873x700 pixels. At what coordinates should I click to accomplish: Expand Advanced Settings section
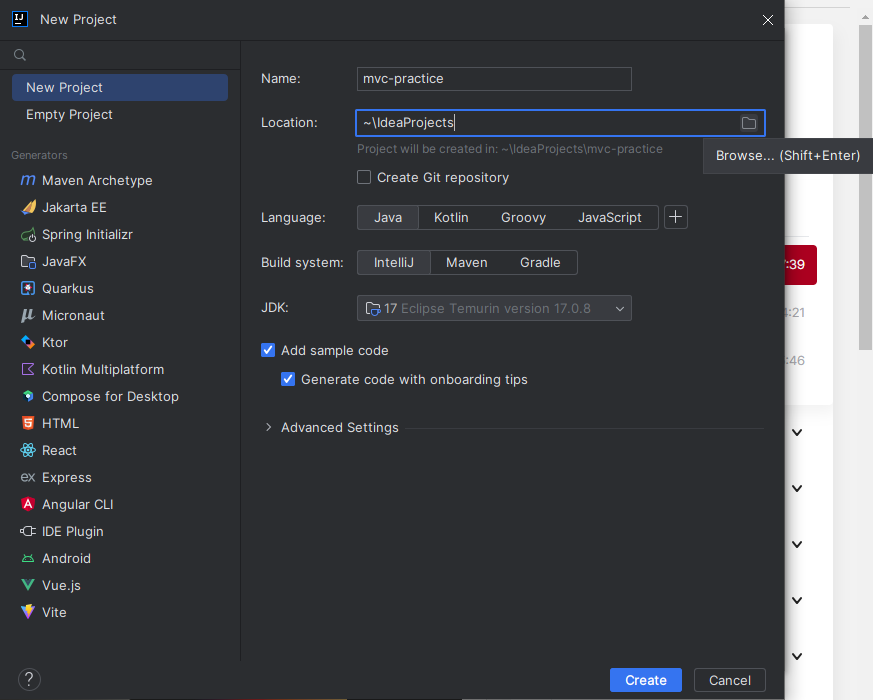tap(268, 427)
